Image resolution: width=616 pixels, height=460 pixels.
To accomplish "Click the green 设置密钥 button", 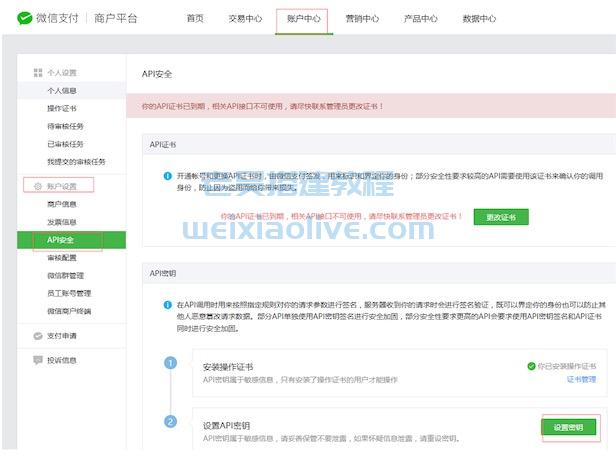I will click(568, 427).
